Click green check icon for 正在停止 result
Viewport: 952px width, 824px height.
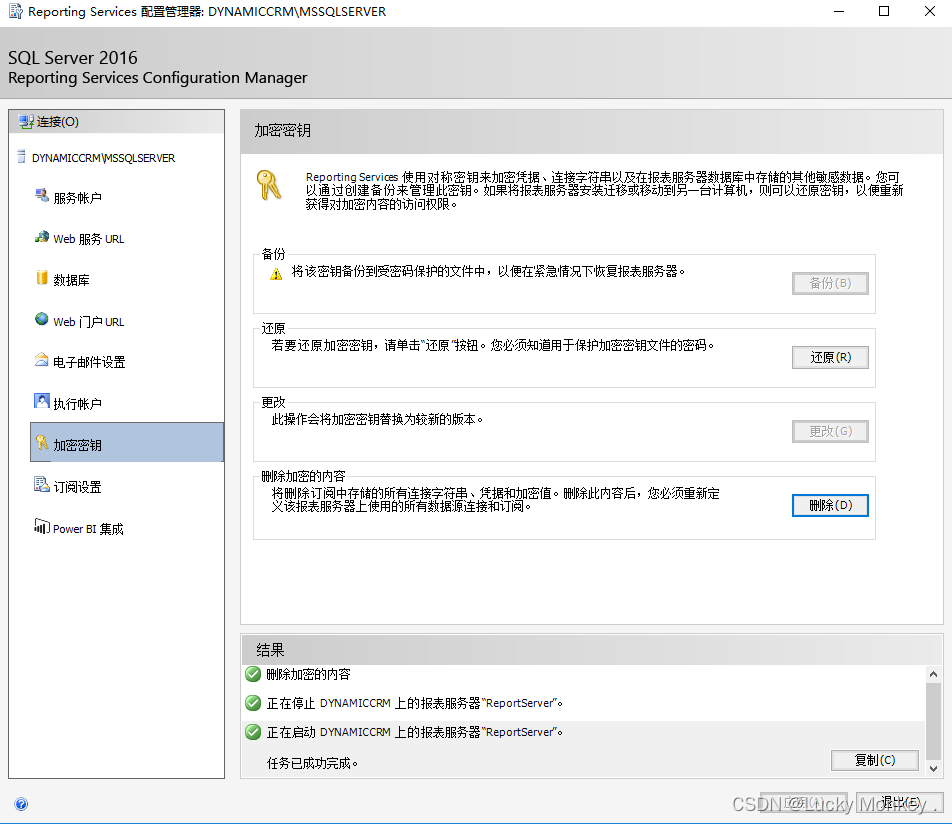[x=253, y=703]
